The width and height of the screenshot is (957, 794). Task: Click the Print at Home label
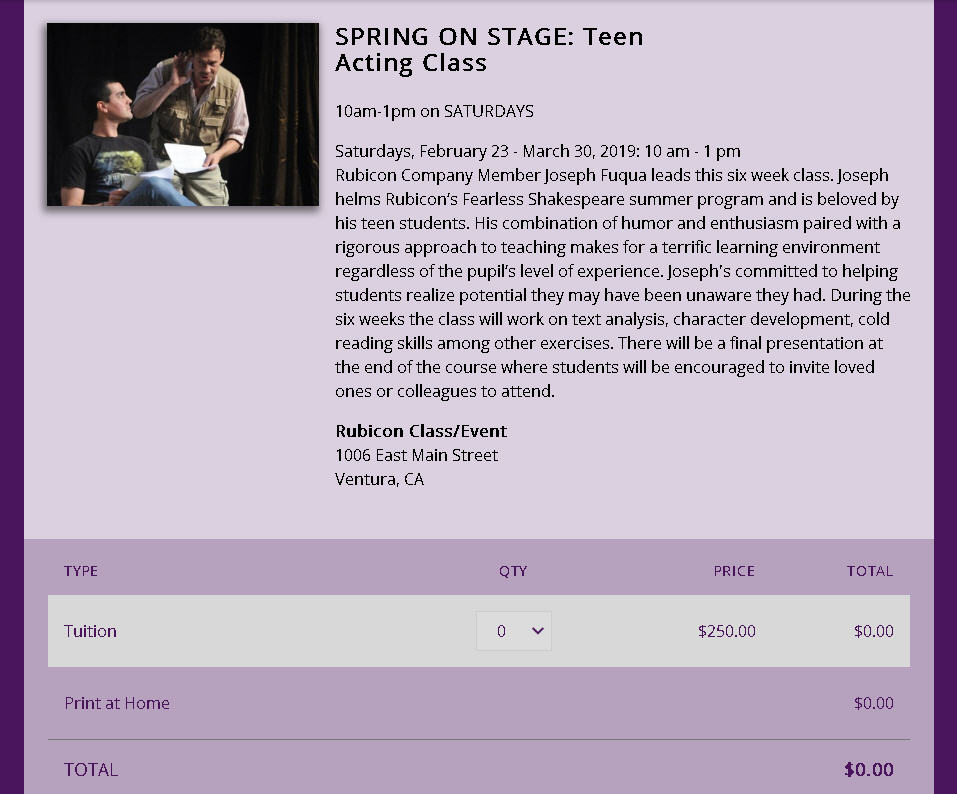point(117,703)
